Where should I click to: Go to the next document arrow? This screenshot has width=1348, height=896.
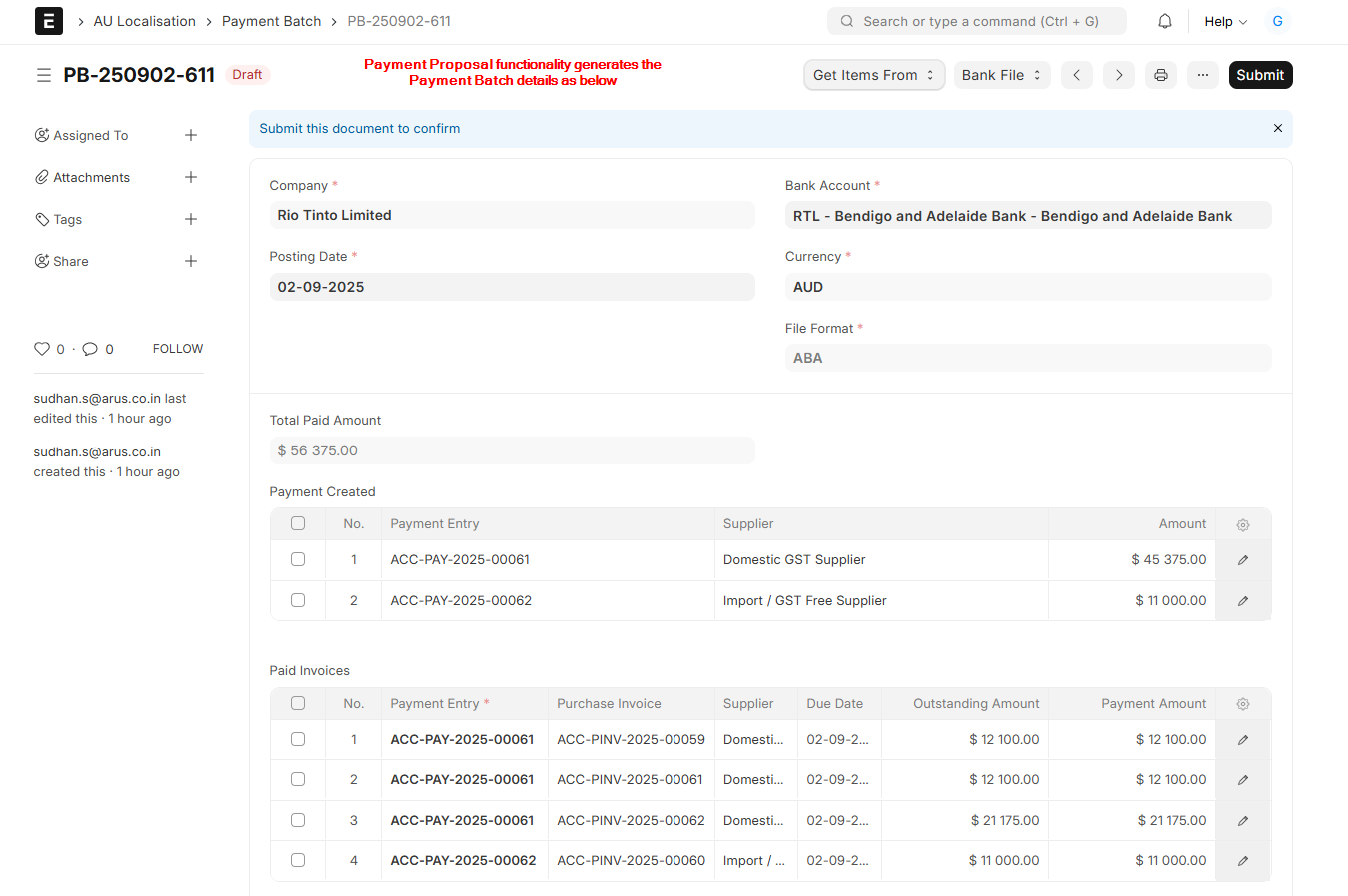(x=1118, y=75)
